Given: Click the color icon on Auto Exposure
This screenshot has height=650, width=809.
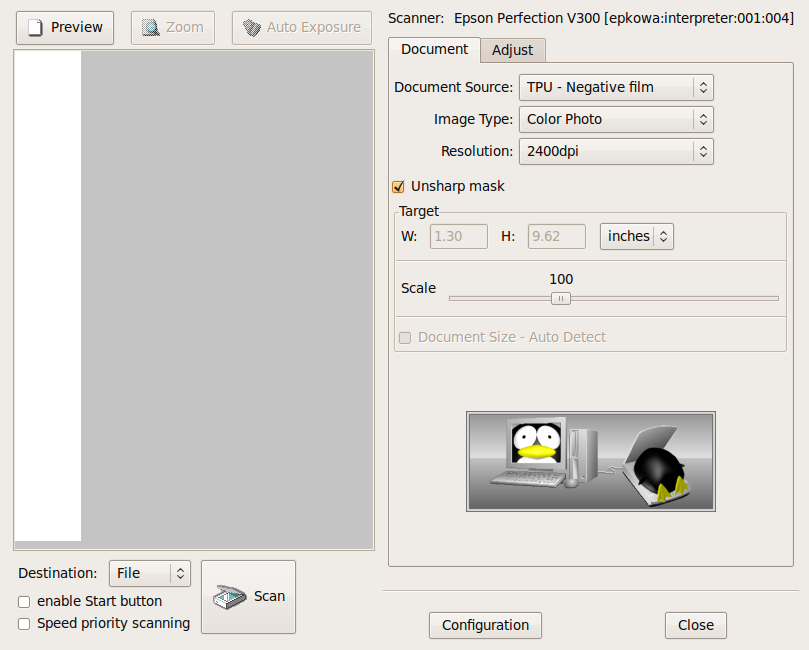Looking at the screenshot, I should tap(252, 28).
